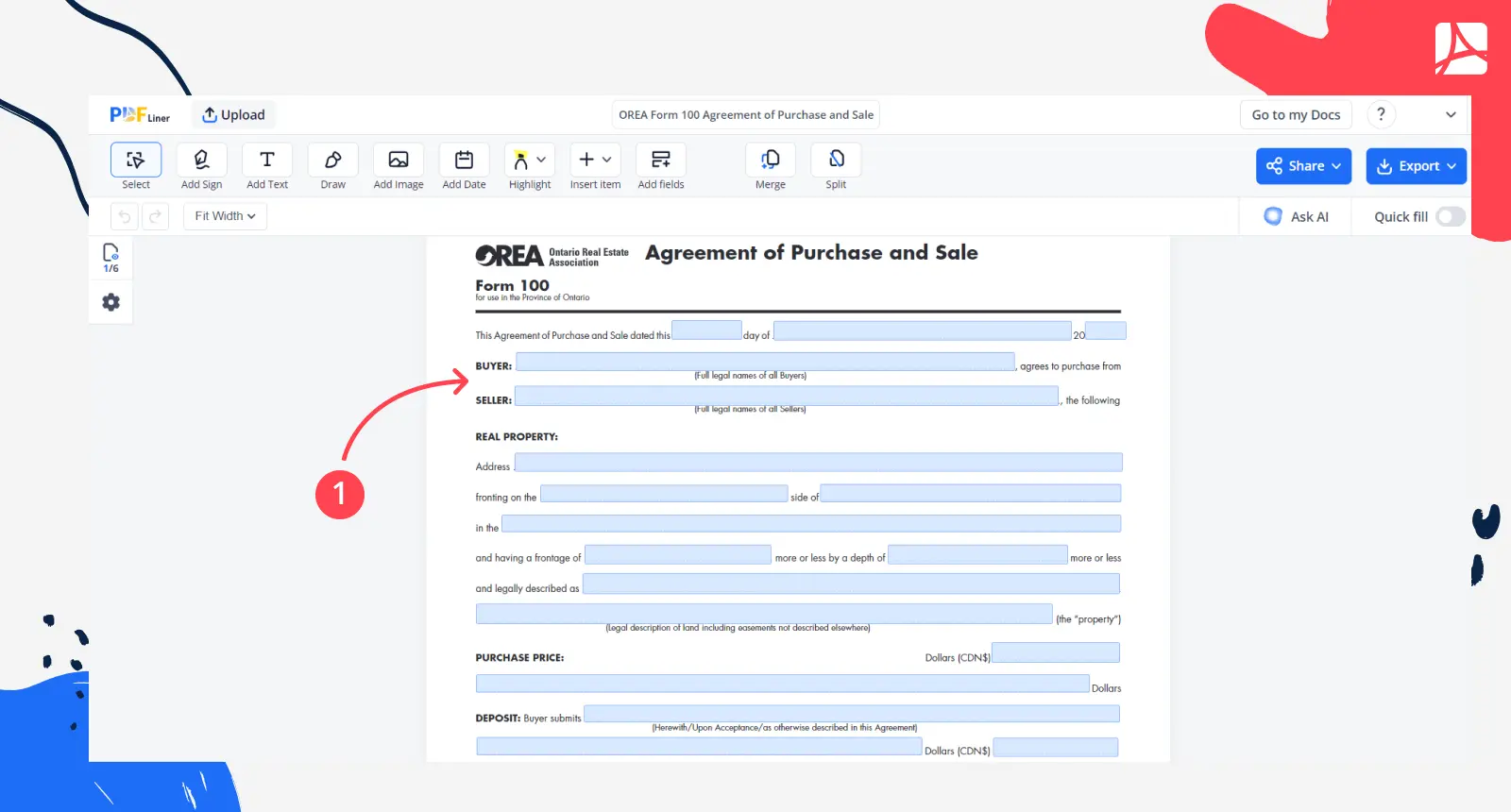
Task: Click the 'REAL PROPERTY:' label
Action: tap(517, 437)
